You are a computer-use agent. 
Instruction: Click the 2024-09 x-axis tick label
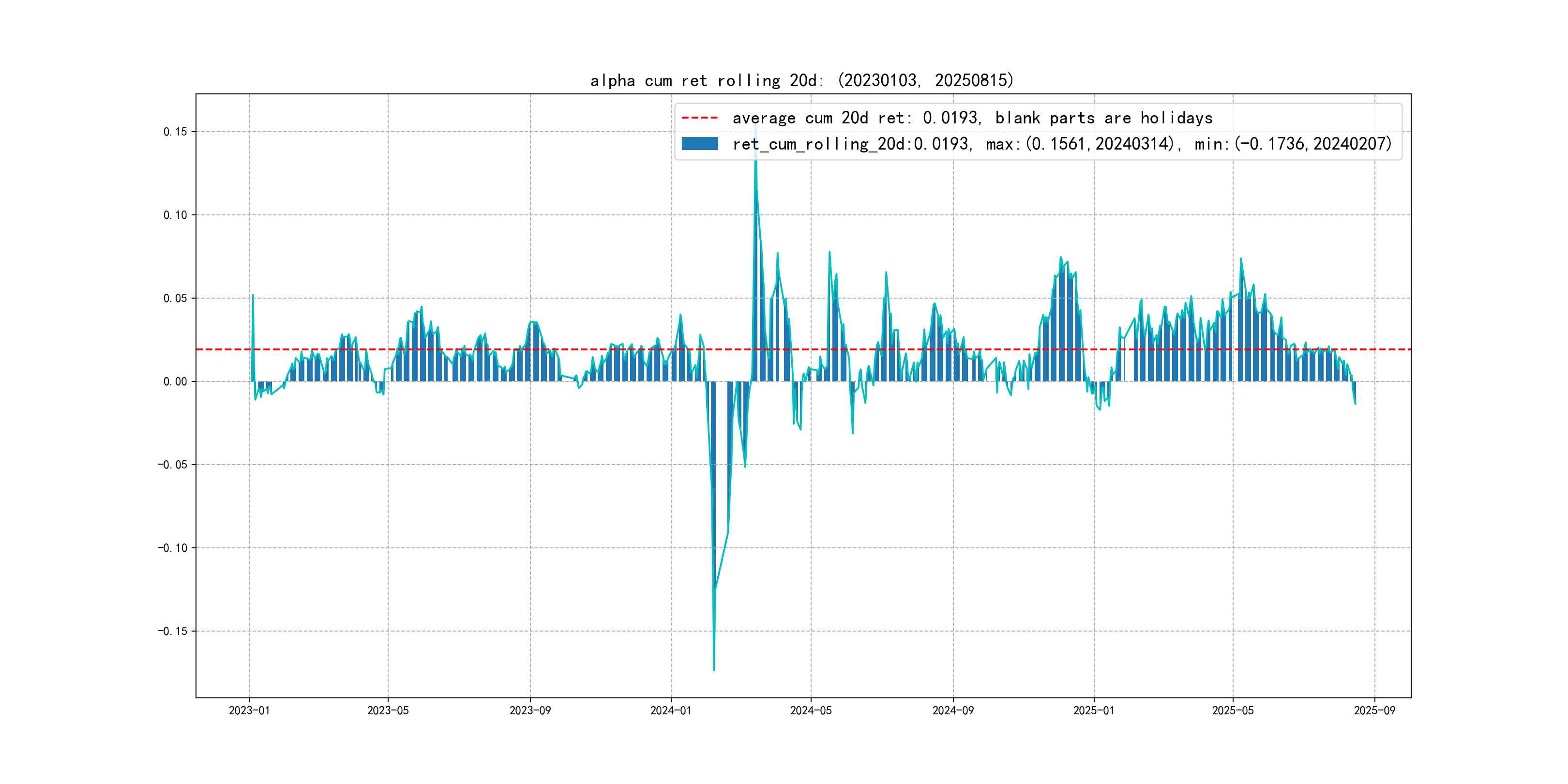[x=952, y=710]
